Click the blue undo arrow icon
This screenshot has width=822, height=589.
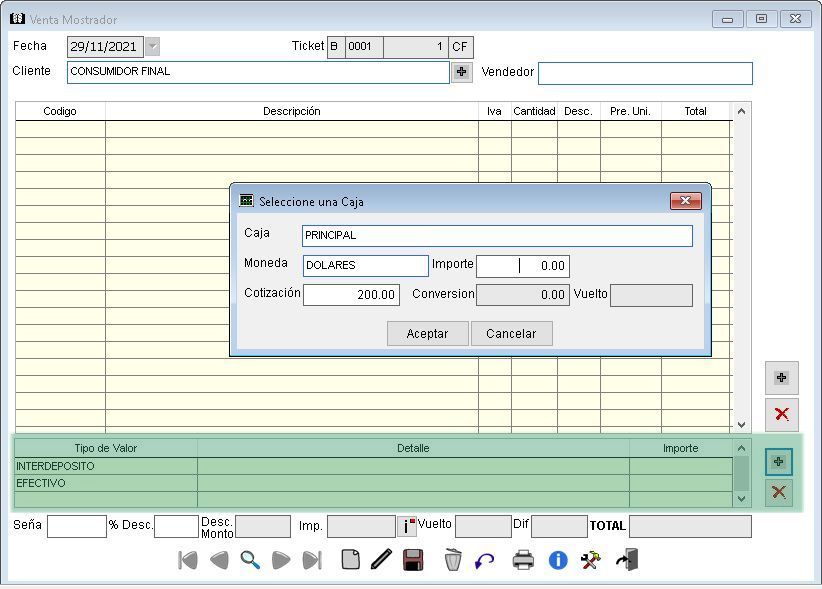pyautogui.click(x=485, y=560)
